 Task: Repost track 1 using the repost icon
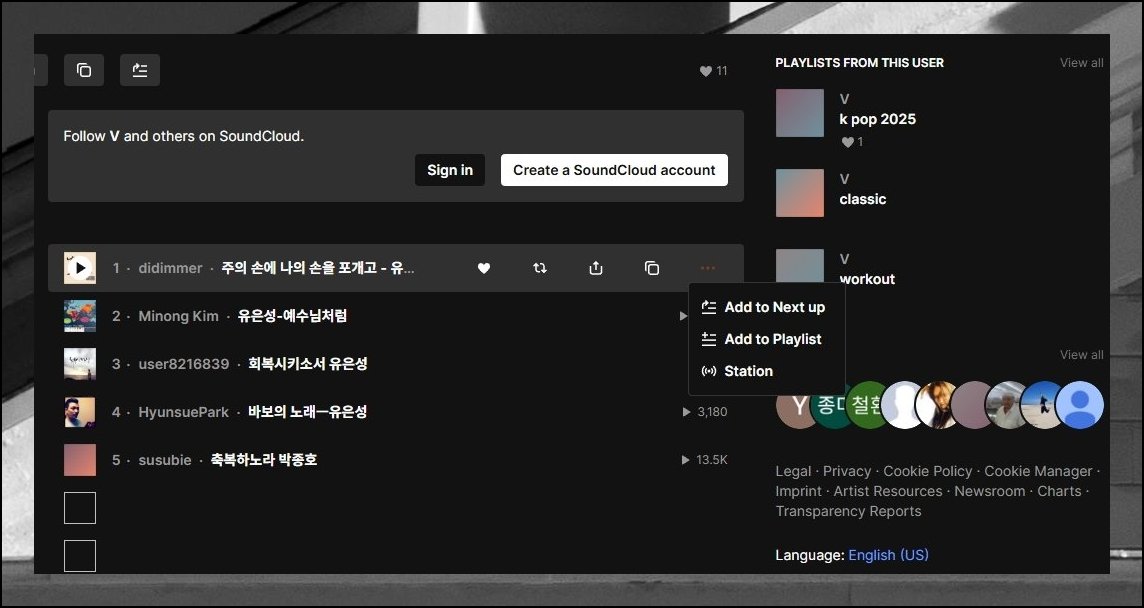(540, 268)
